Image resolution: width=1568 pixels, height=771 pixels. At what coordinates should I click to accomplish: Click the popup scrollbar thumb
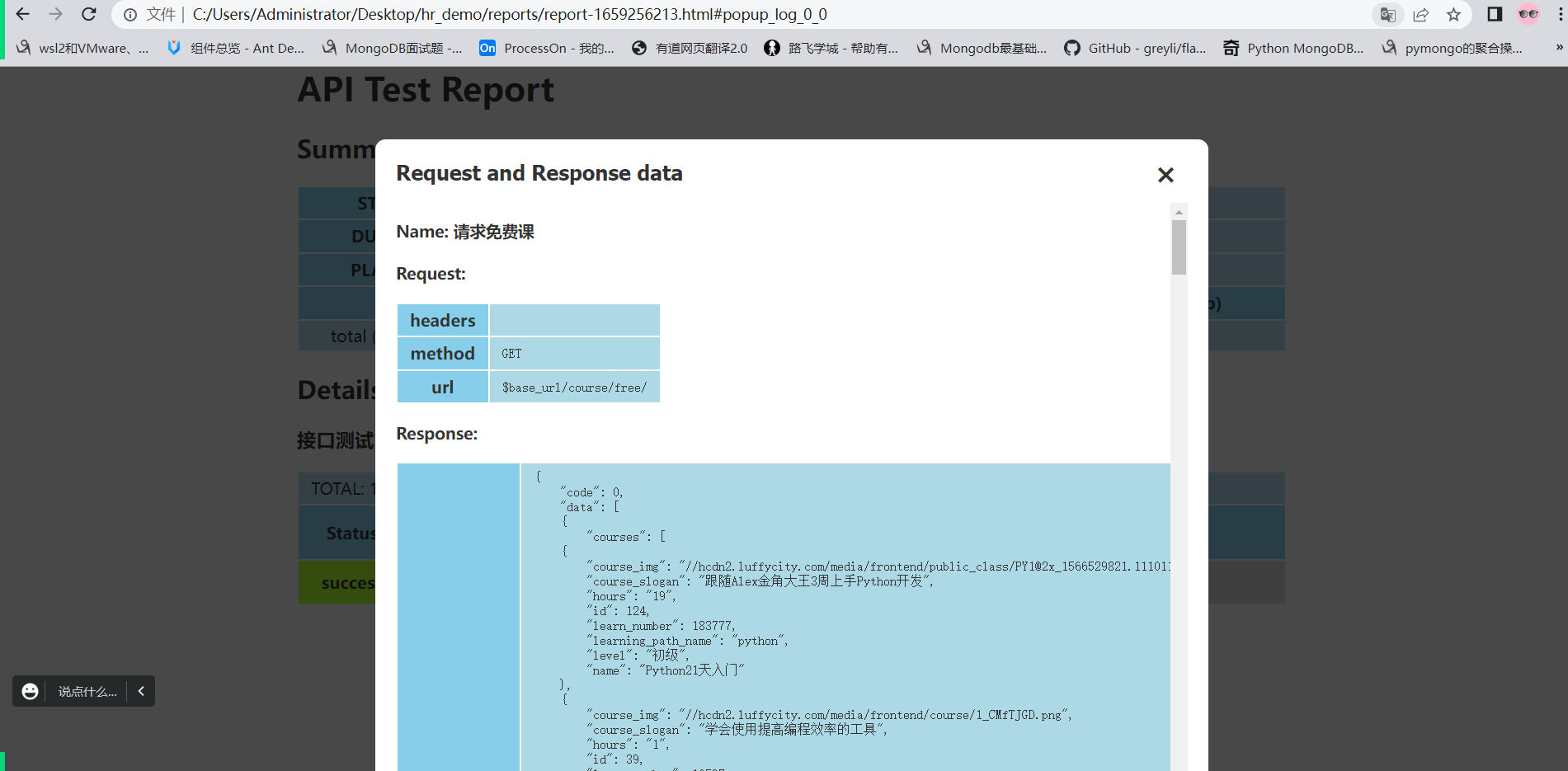[1179, 247]
